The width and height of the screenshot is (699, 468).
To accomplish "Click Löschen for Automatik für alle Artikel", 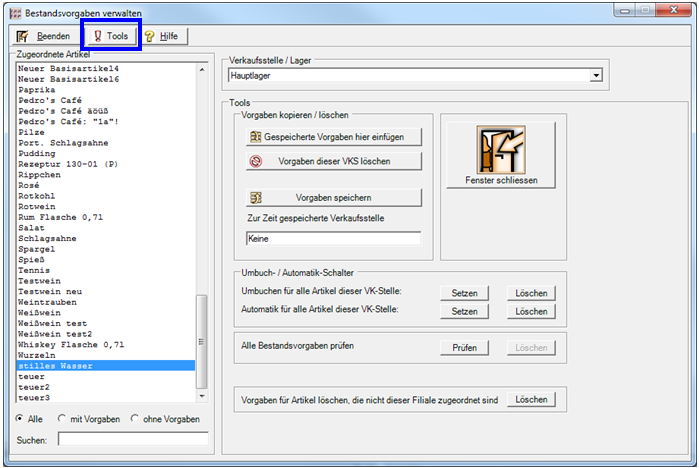I will coord(531,311).
